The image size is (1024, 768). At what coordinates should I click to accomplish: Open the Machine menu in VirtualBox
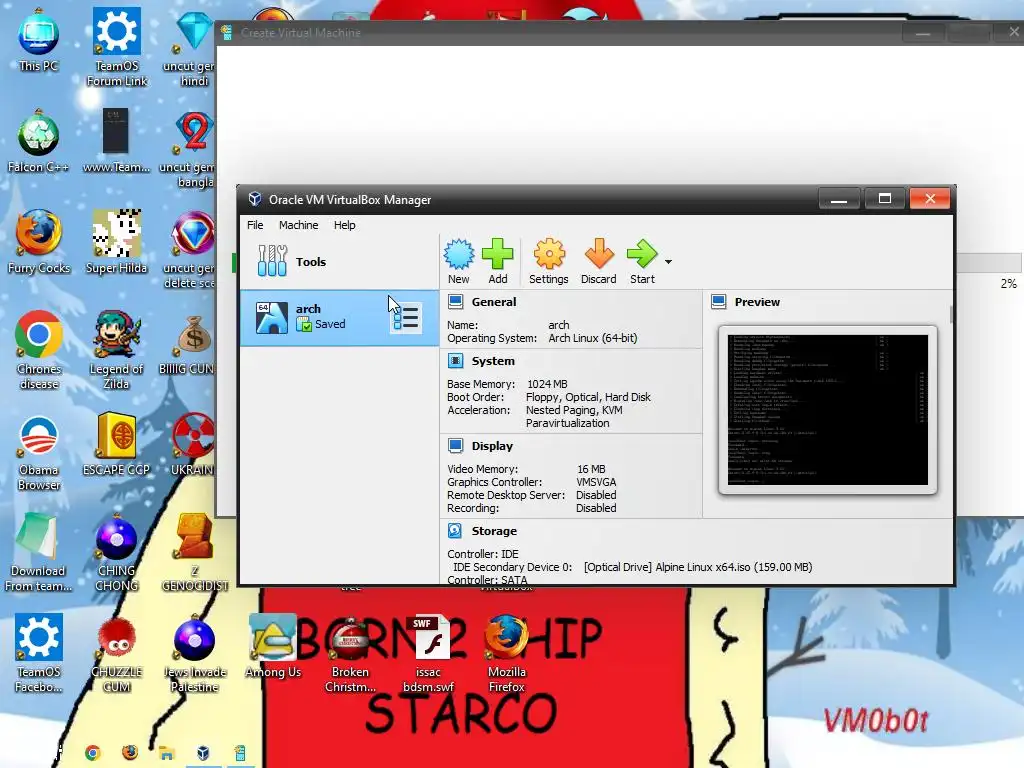click(x=298, y=225)
